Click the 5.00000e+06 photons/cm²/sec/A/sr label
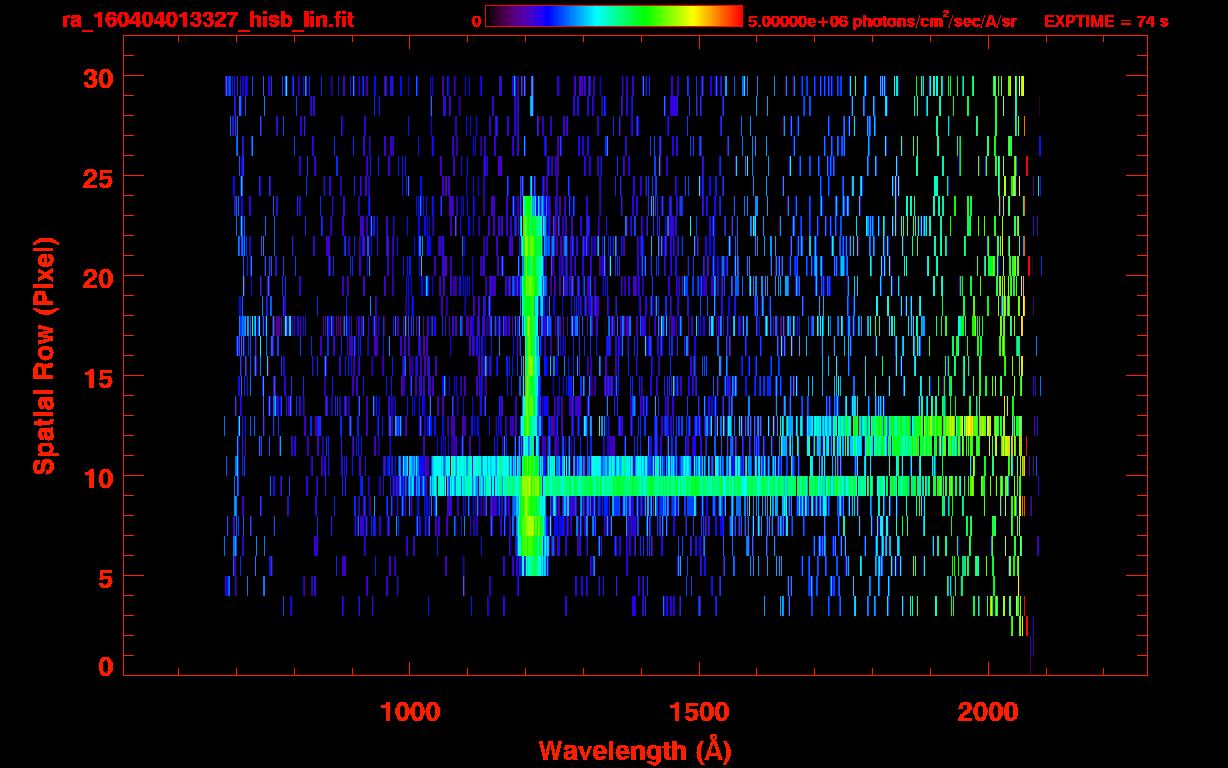The image size is (1228, 768). coord(882,20)
